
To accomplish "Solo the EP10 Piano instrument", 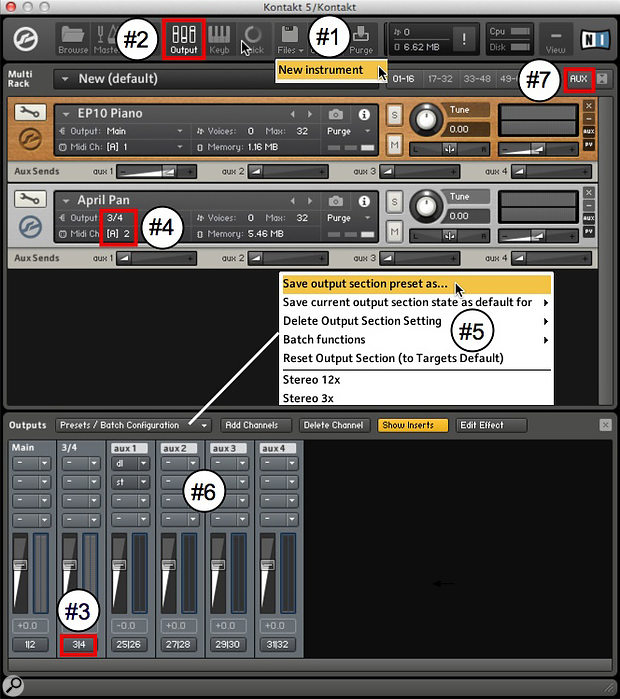I will [394, 115].
